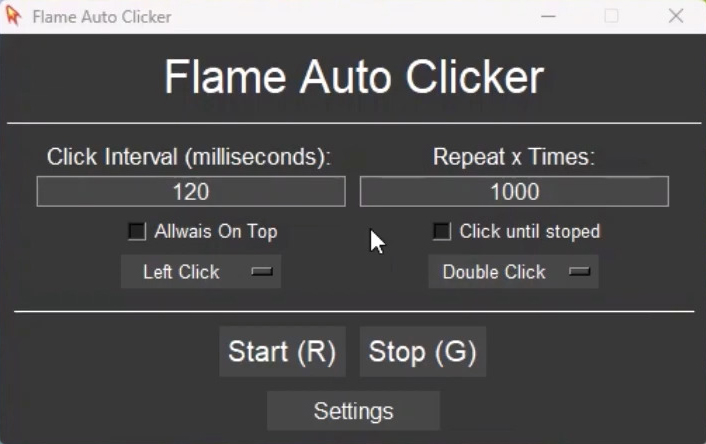Open the Left Click mouse button dropdown
The height and width of the screenshot is (444, 706).
click(201, 272)
